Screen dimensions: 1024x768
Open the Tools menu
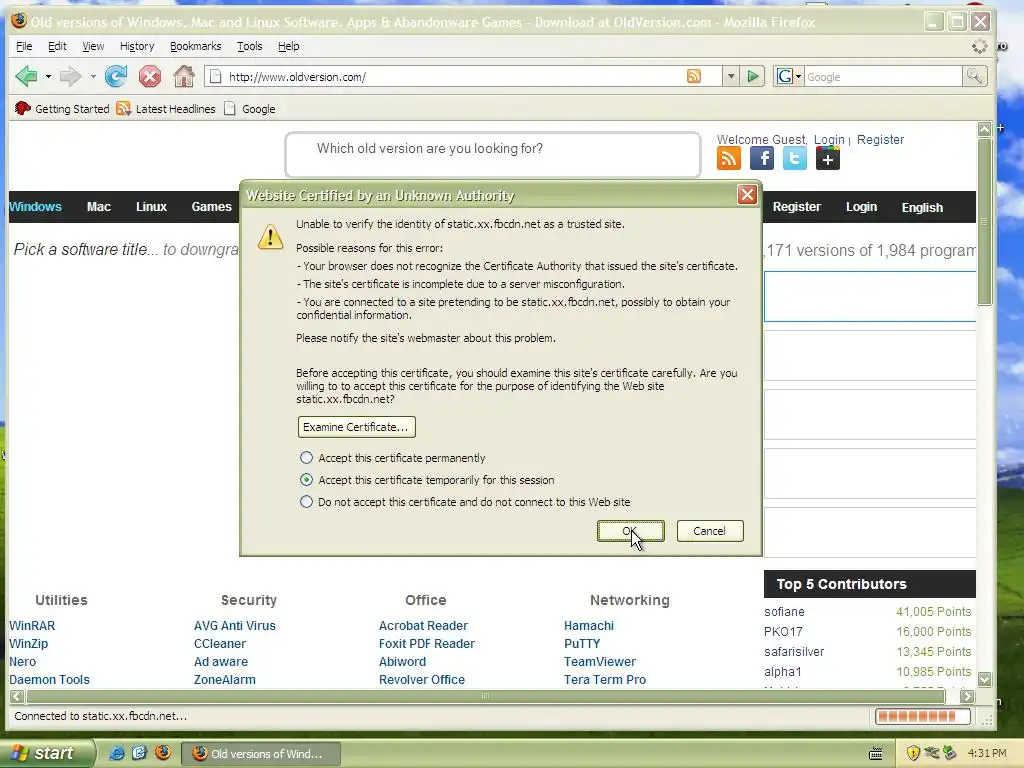click(x=249, y=46)
